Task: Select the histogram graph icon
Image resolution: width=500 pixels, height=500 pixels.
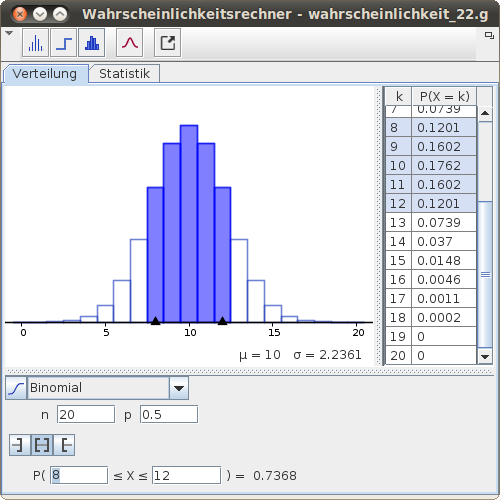Action: 92,43
